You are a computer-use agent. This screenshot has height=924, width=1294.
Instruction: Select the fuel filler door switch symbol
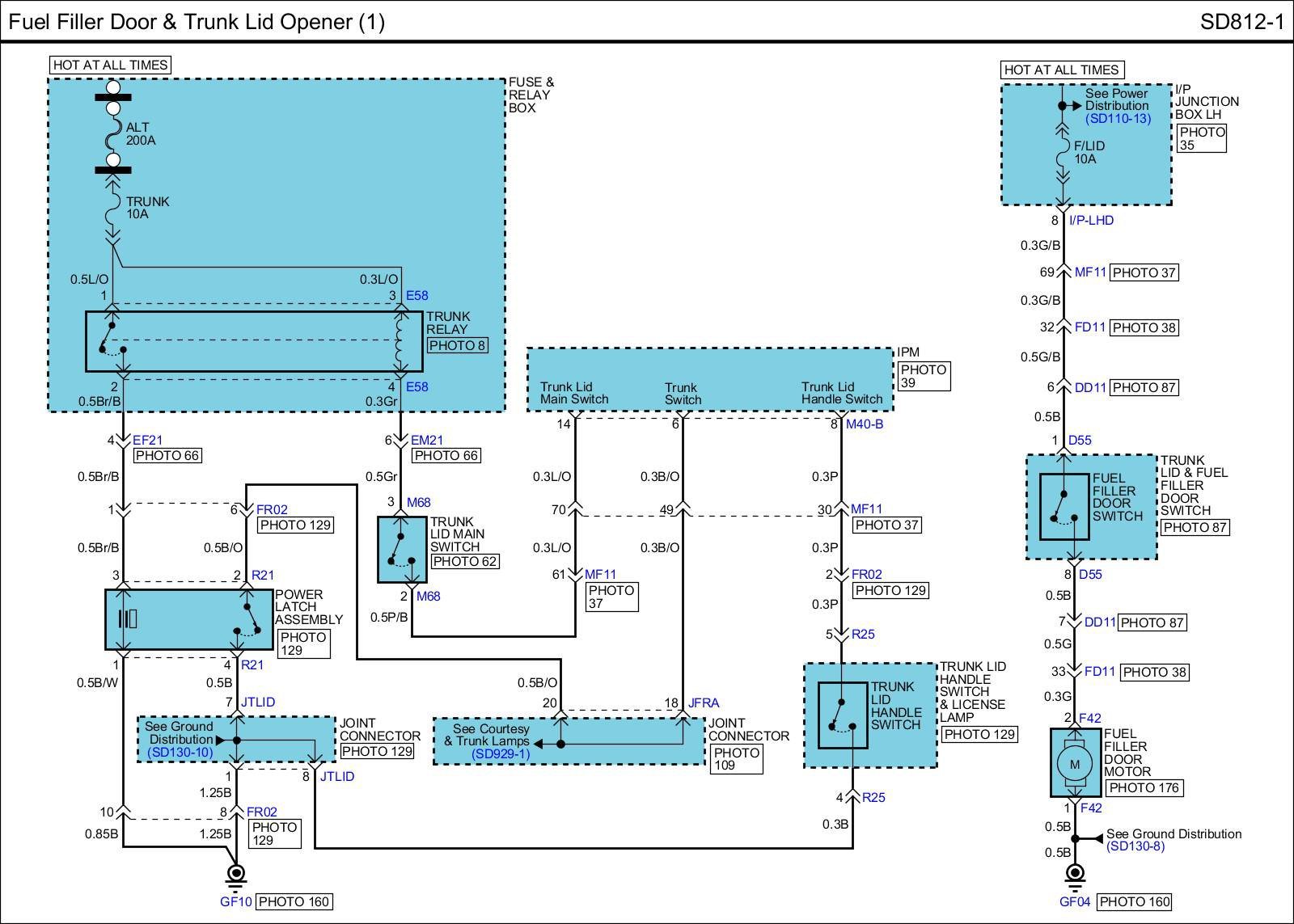coord(1064,506)
